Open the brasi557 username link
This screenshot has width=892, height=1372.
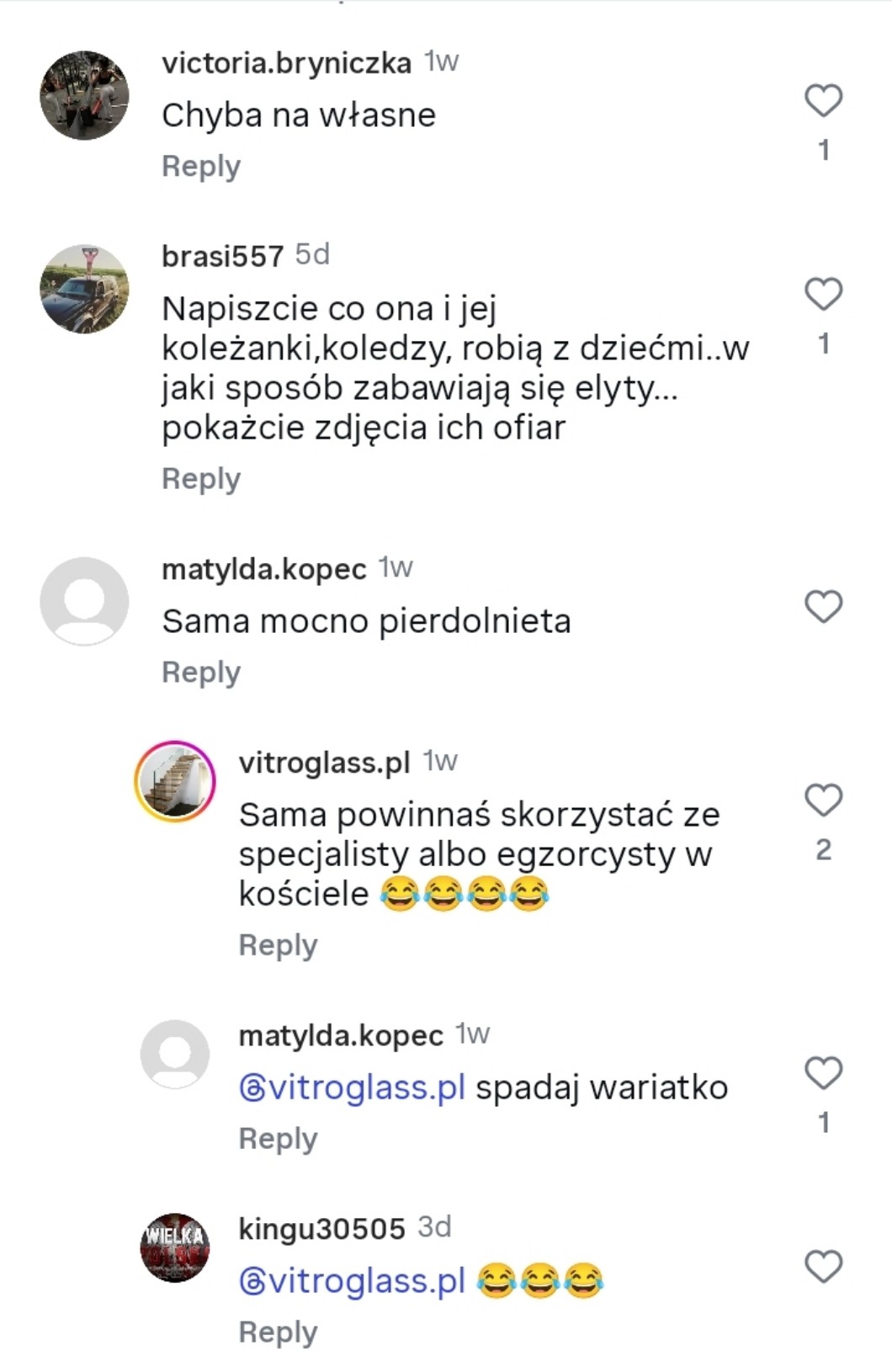pyautogui.click(x=222, y=256)
